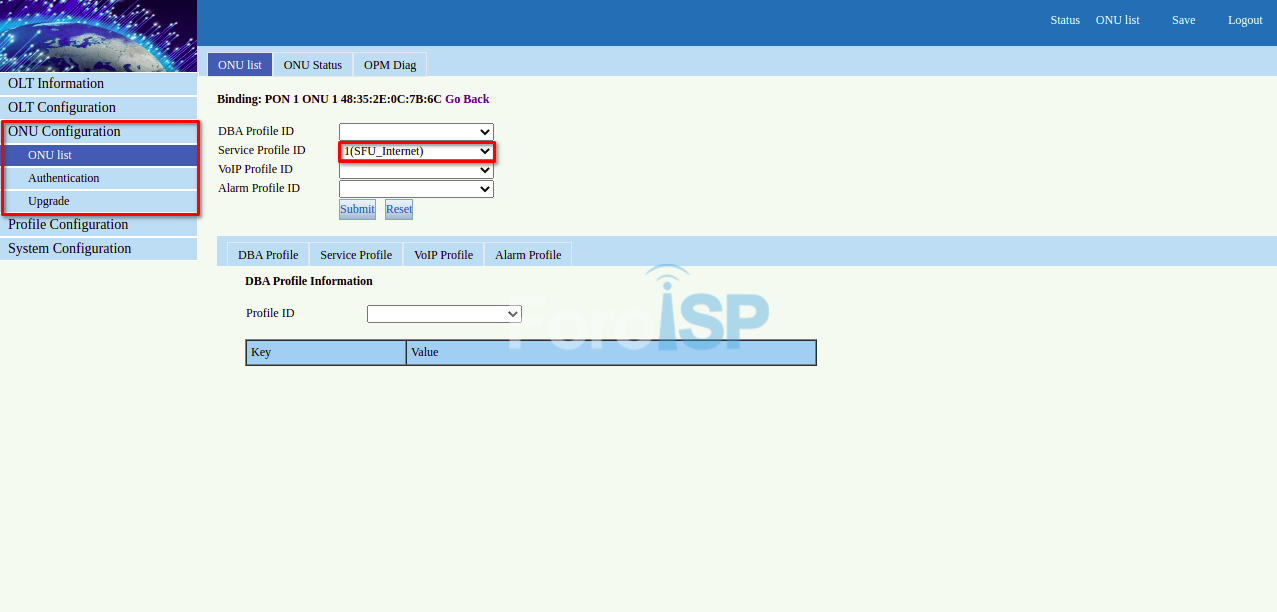
Task: Click the globe logo image
Action: coord(98,35)
